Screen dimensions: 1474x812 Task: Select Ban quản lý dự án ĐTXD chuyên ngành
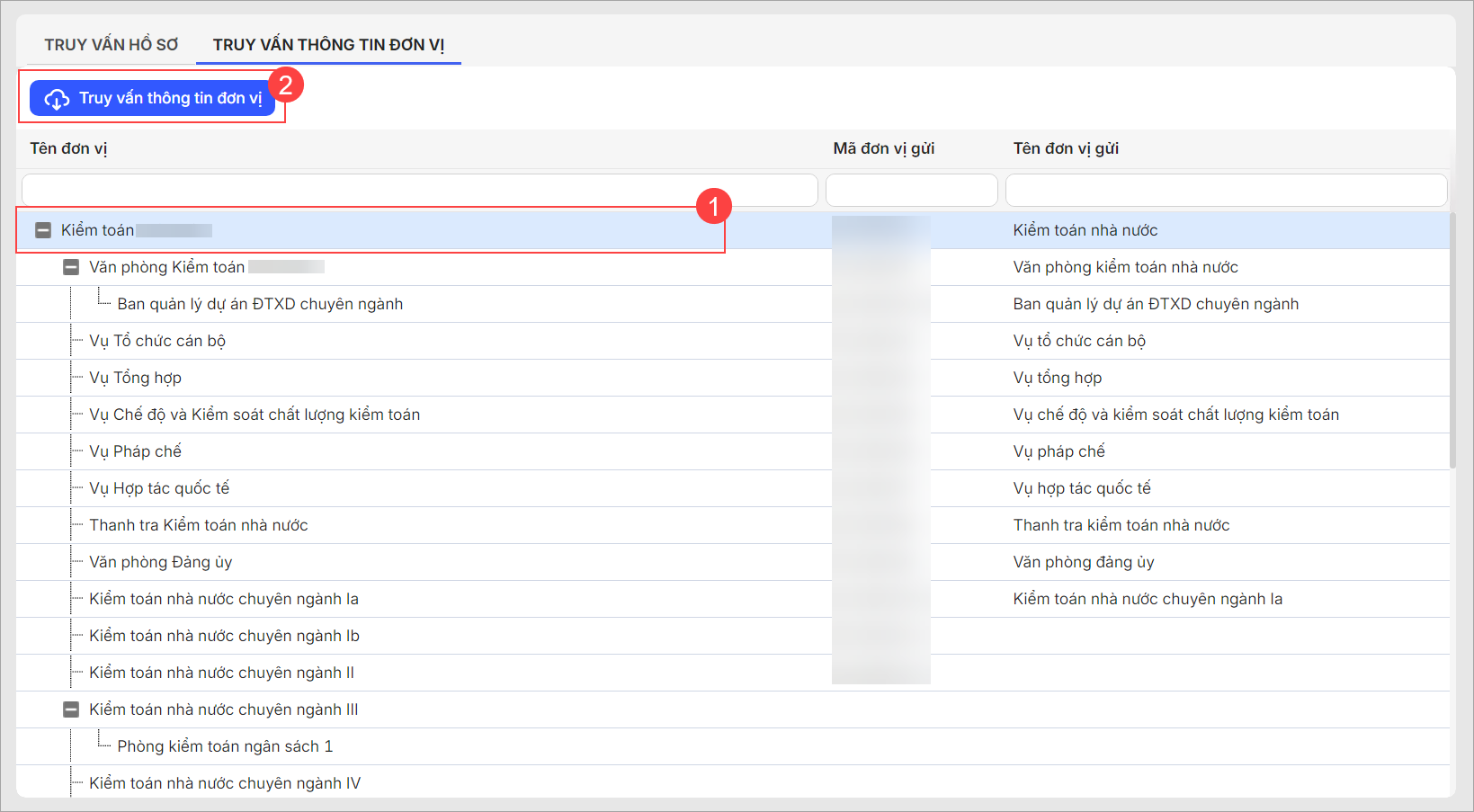pyautogui.click(x=260, y=305)
